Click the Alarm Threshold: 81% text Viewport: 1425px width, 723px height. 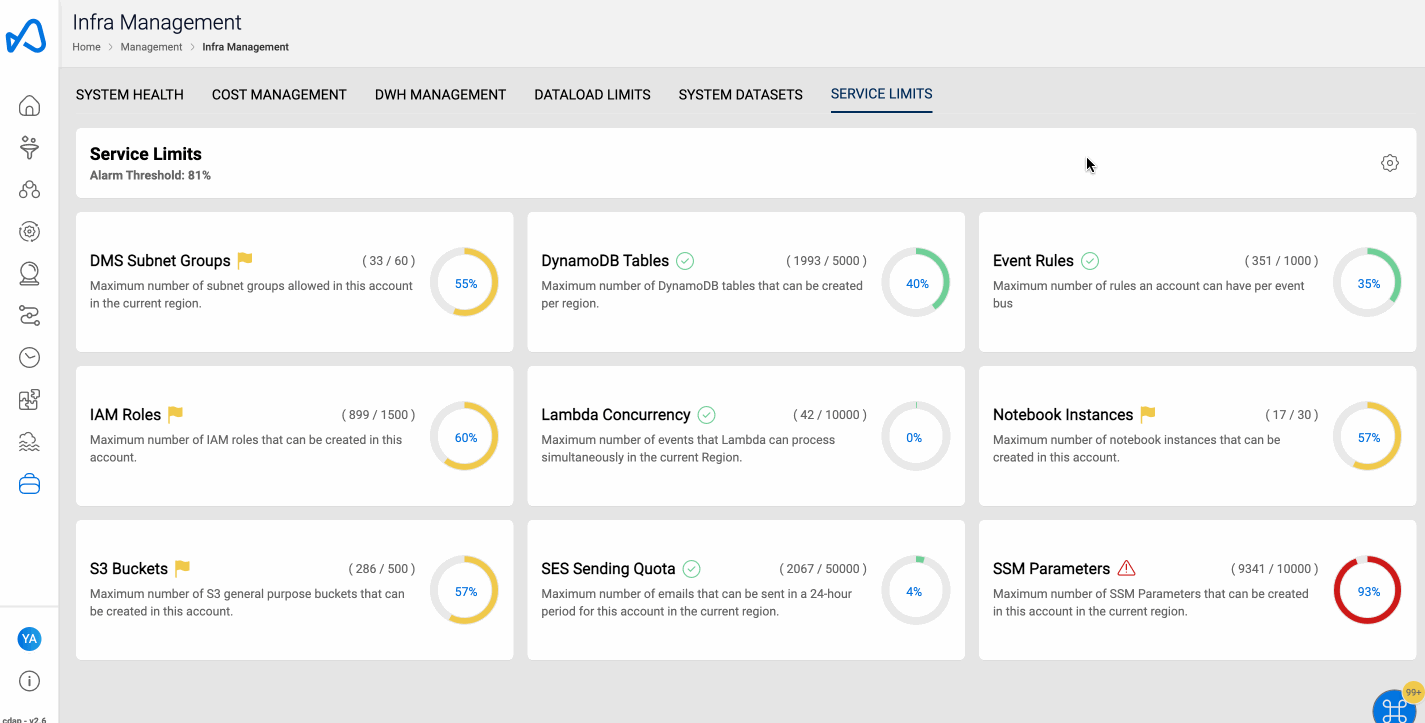(x=150, y=176)
